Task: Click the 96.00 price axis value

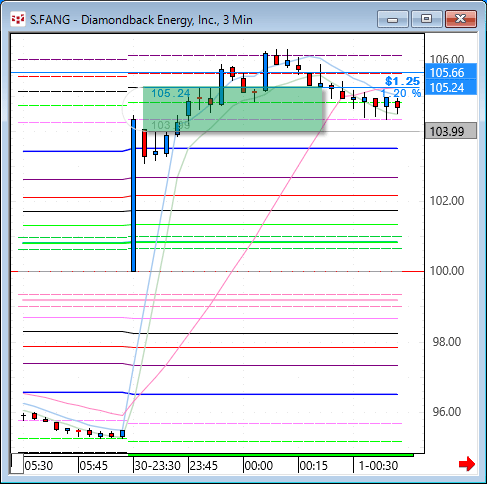Action: point(447,412)
